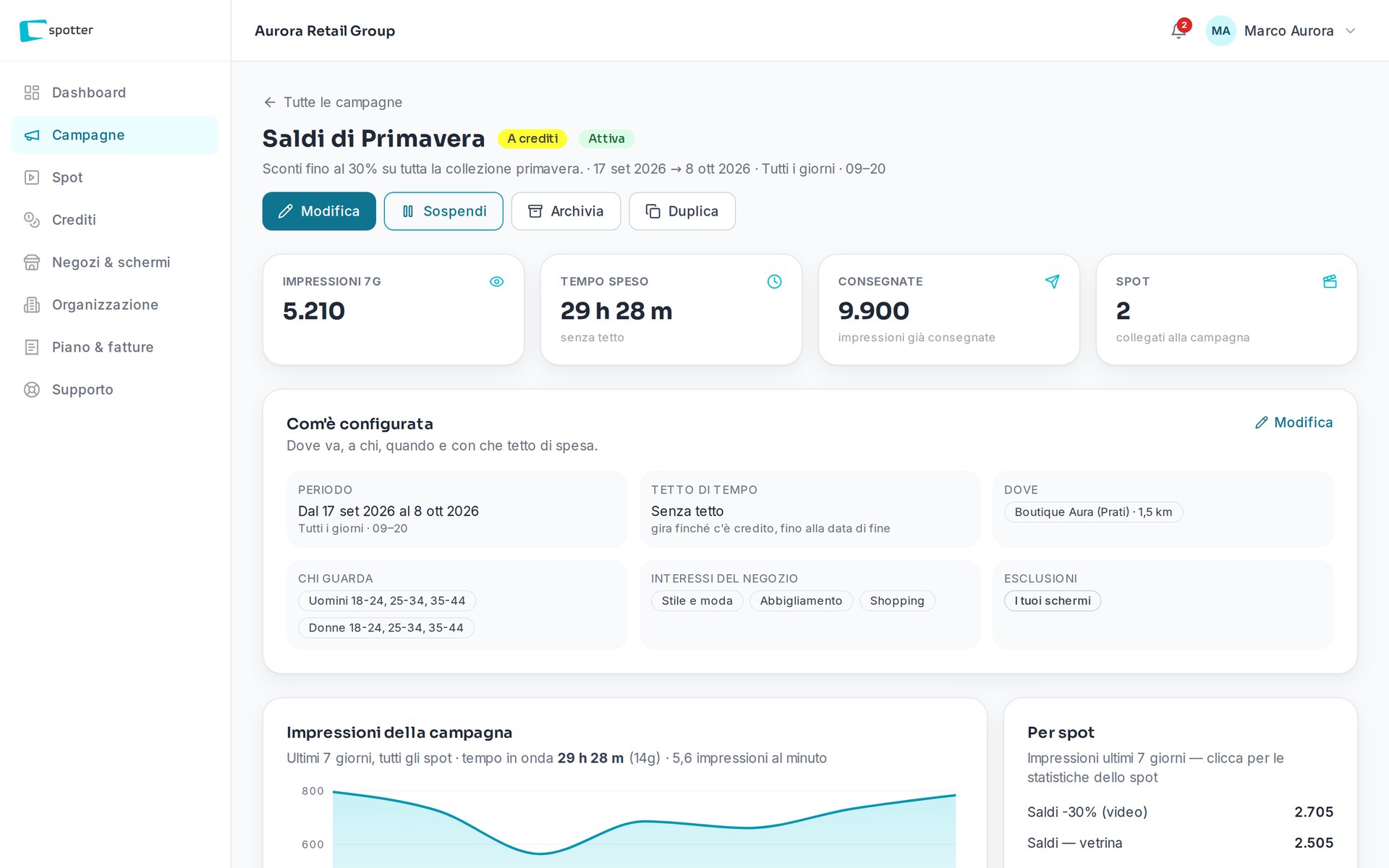Click the Spotter logo
The height and width of the screenshot is (868, 1389).
coord(56,30)
